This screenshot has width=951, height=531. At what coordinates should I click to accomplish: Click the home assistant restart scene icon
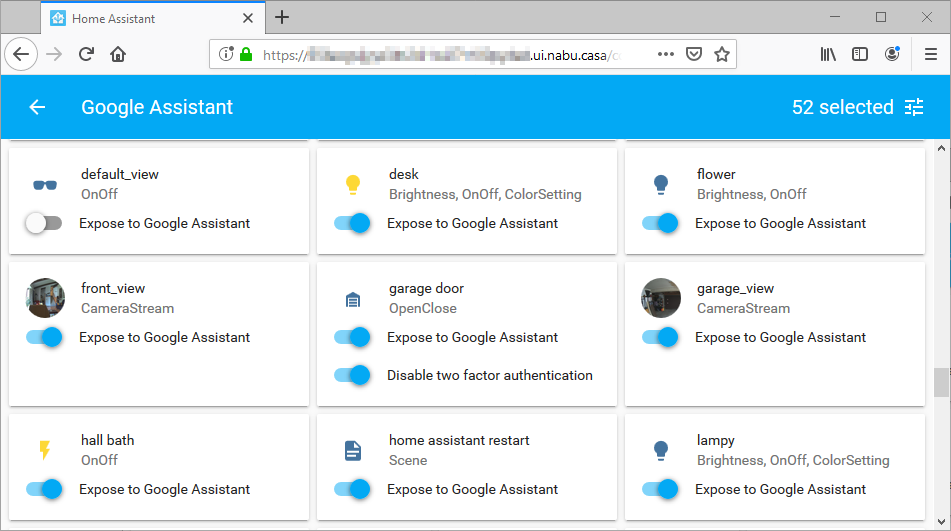click(352, 451)
